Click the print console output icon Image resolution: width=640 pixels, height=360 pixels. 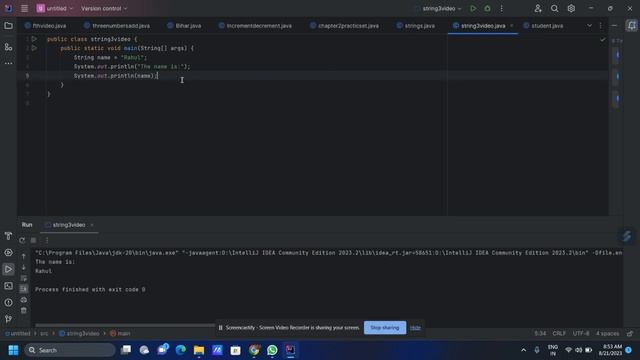24,300
